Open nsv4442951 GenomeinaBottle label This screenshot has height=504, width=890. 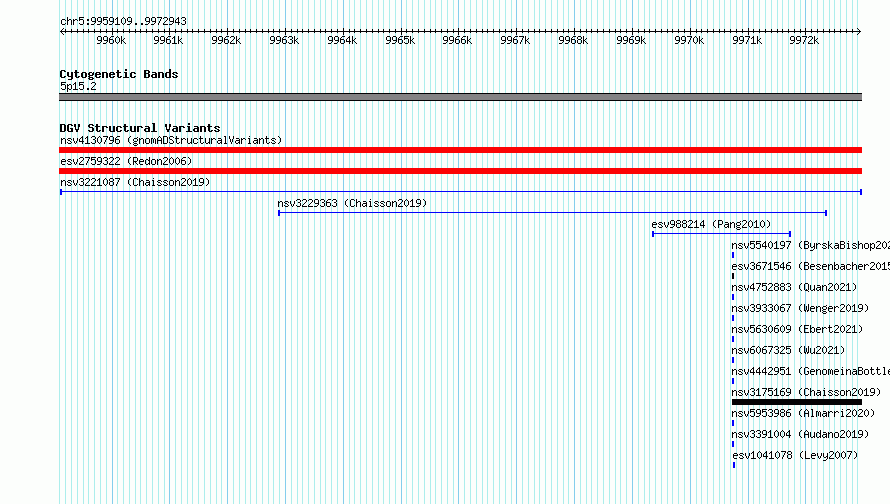point(811,371)
